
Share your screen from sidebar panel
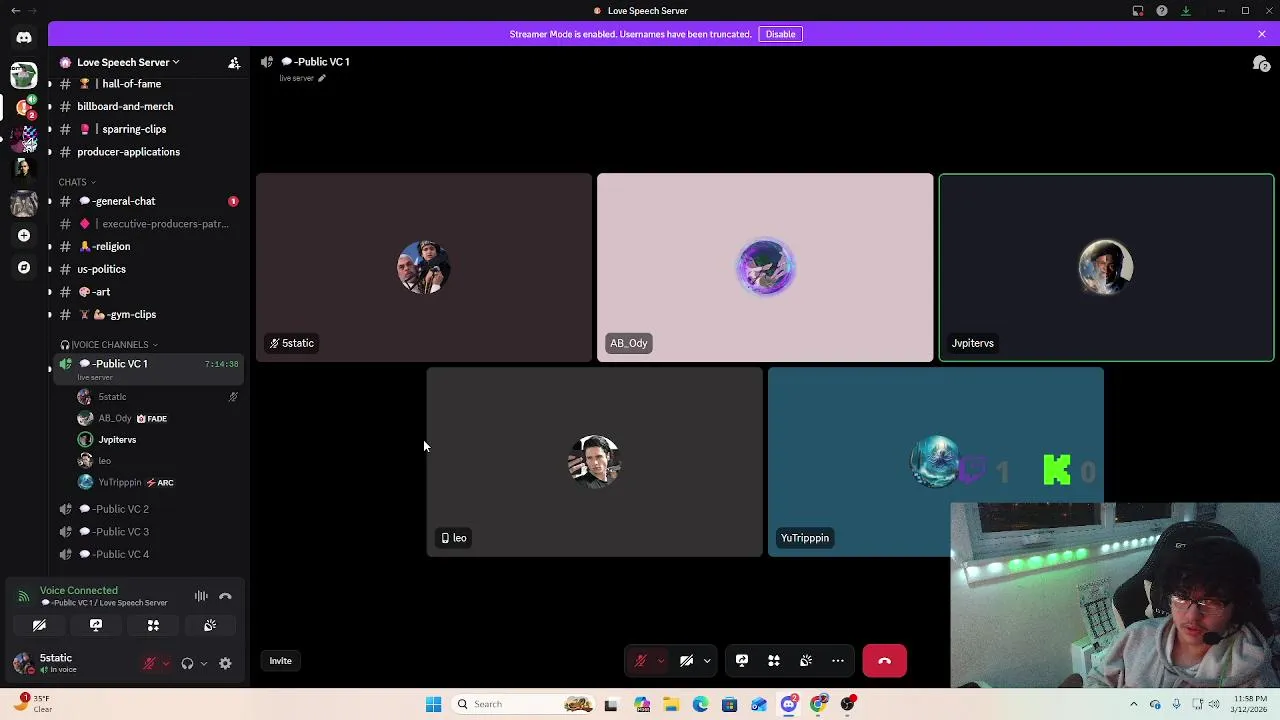click(x=96, y=625)
